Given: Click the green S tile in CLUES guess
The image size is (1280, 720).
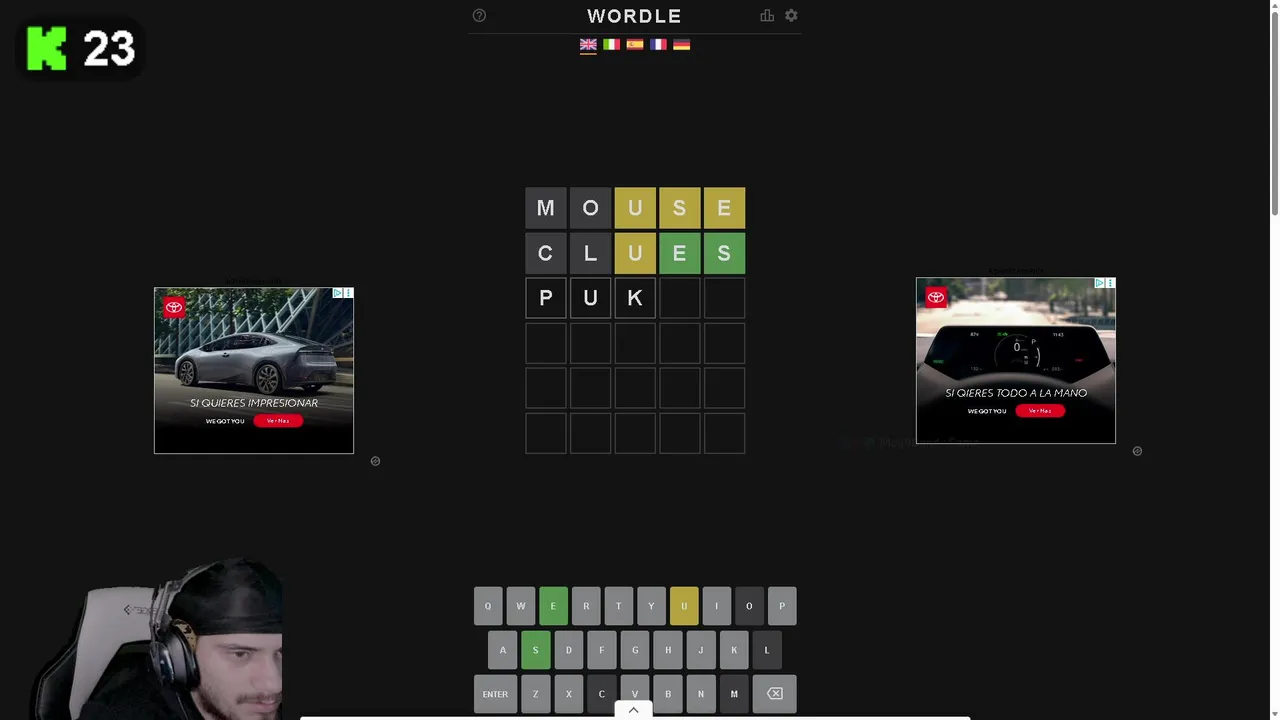Looking at the screenshot, I should [x=724, y=253].
